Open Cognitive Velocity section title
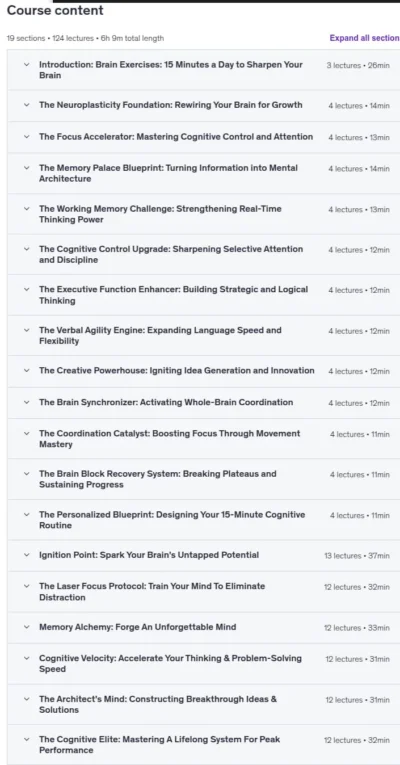Image resolution: width=400 pixels, height=765 pixels. tap(170, 663)
